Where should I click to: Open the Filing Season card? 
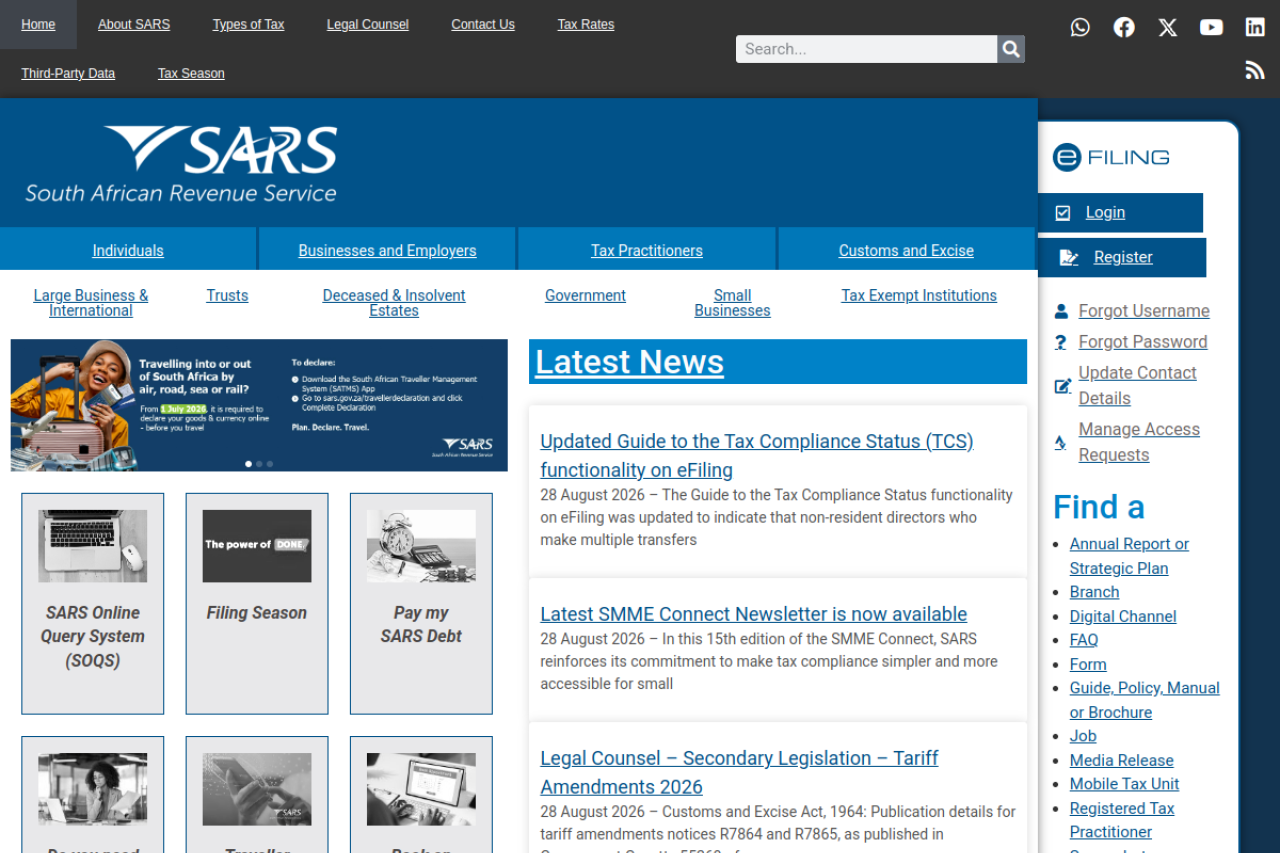click(x=257, y=604)
